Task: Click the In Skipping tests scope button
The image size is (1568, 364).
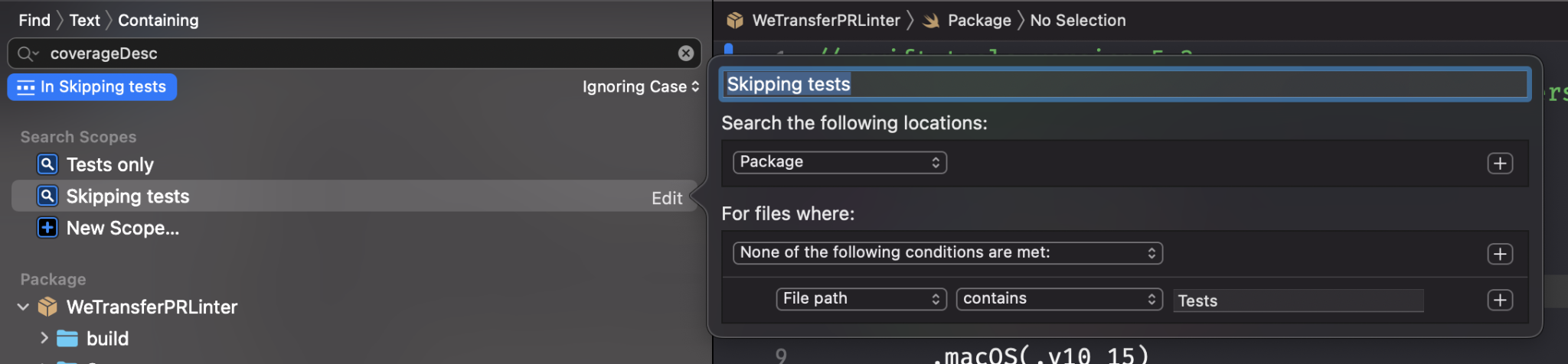Action: [x=92, y=87]
